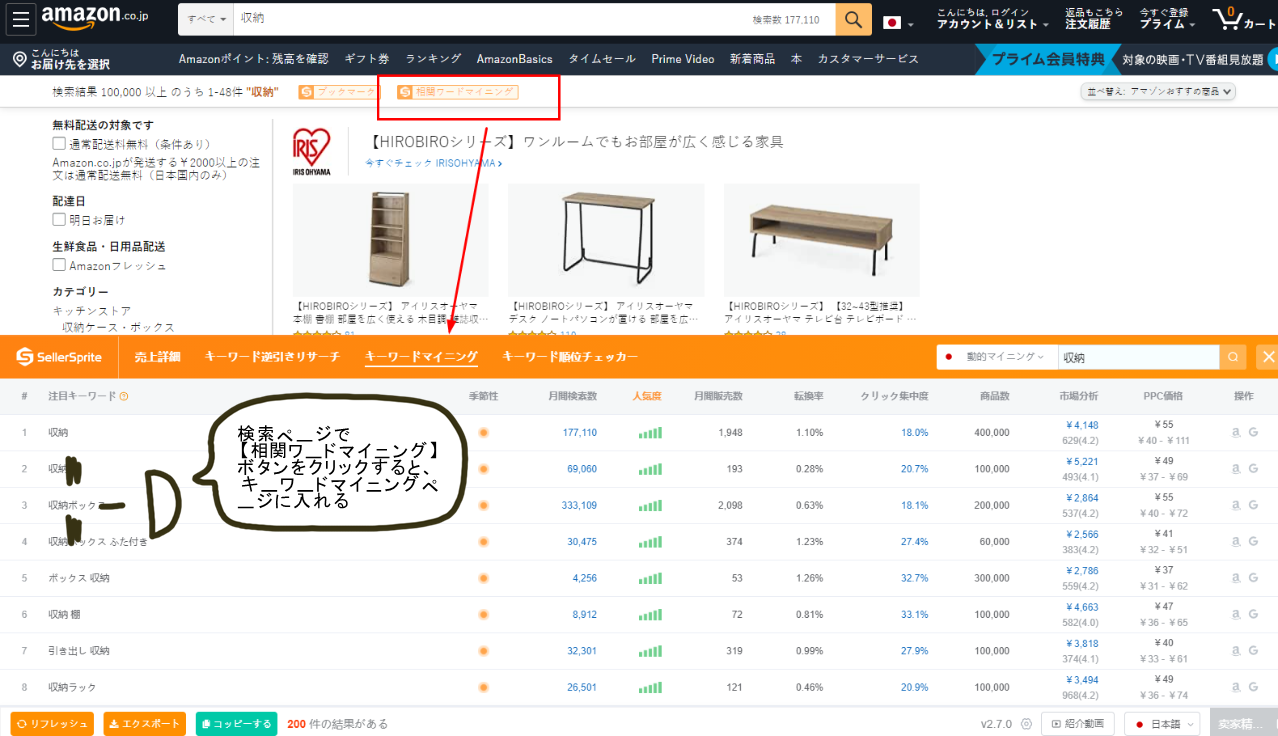Click キッチンストア category link
The width and height of the screenshot is (1278, 736).
pos(92,311)
